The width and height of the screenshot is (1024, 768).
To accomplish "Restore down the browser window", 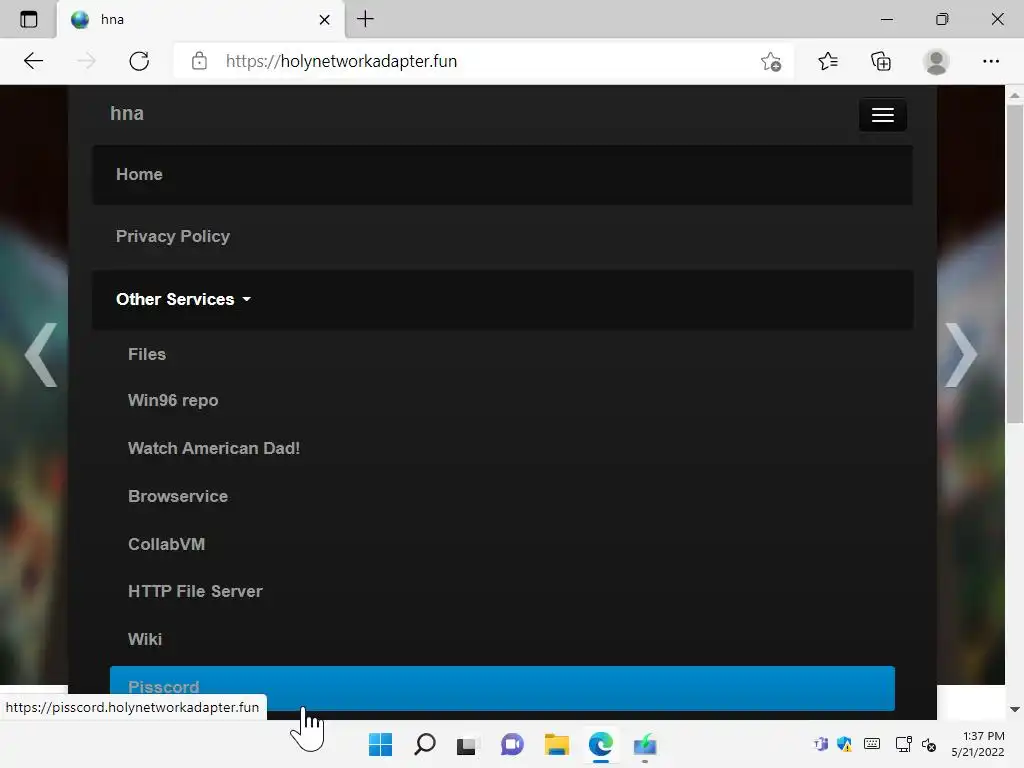I will pos(942,20).
